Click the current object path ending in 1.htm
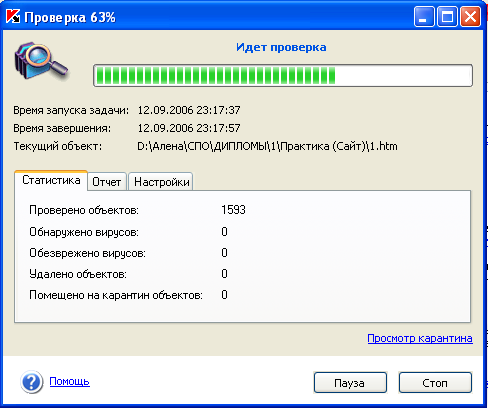 (267, 146)
